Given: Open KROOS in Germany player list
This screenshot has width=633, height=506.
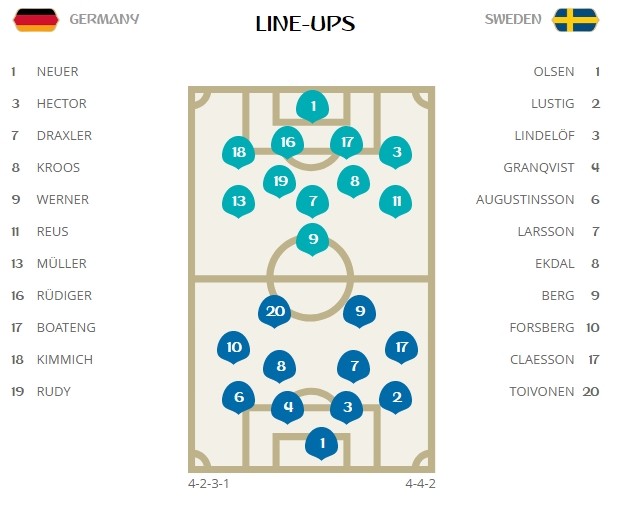Looking at the screenshot, I should click(58, 168).
